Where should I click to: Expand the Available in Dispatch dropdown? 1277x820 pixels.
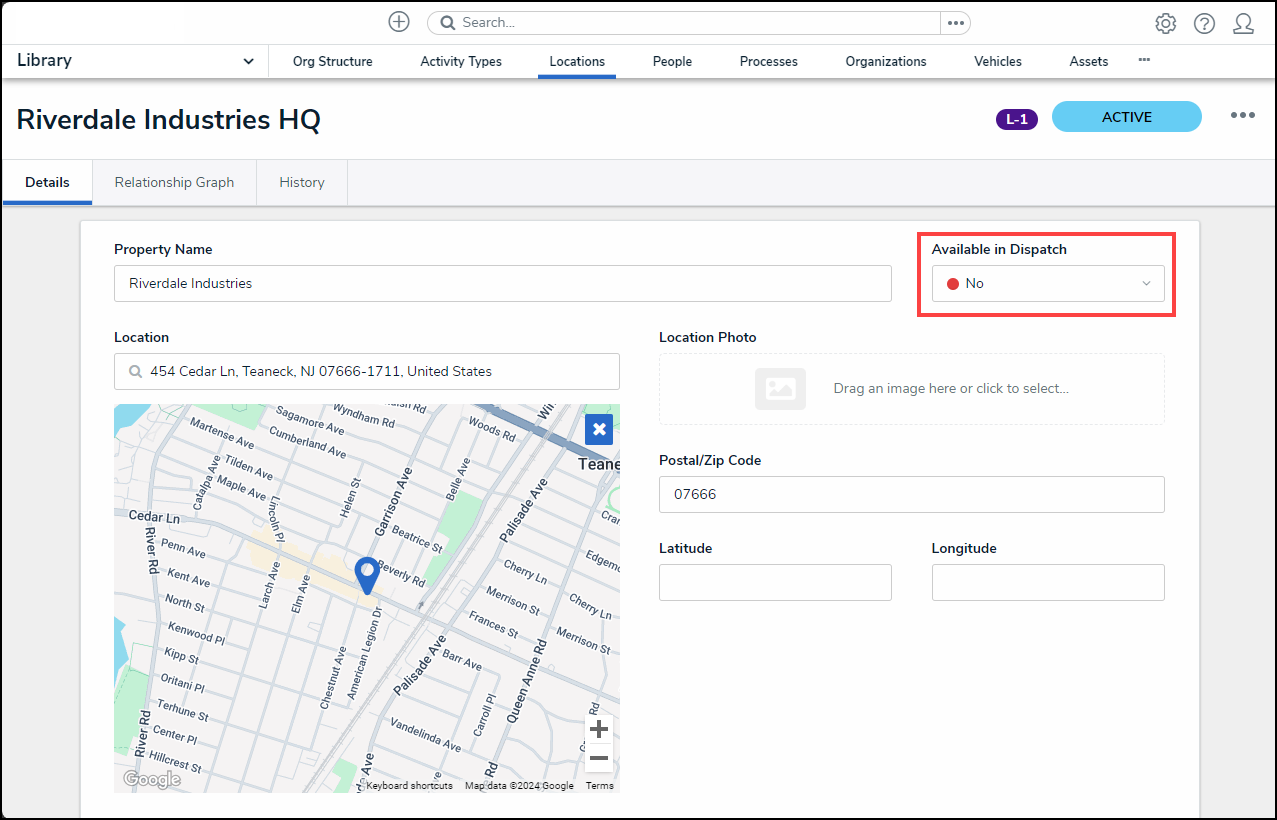[x=1047, y=284]
